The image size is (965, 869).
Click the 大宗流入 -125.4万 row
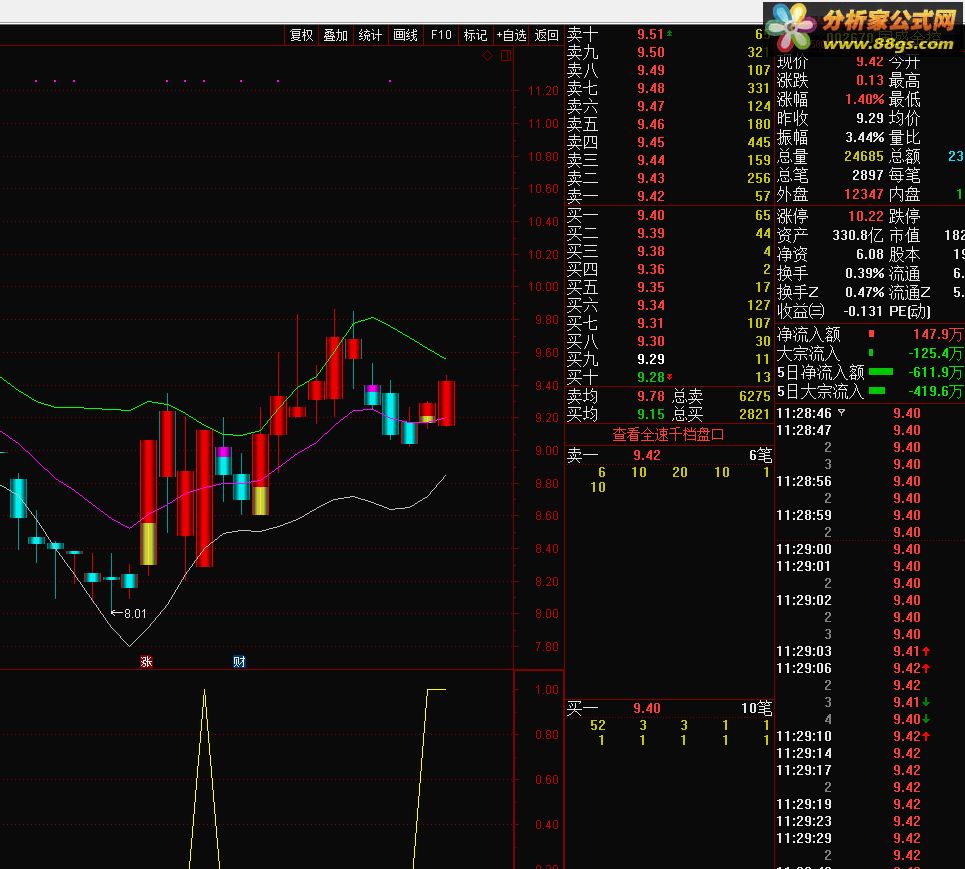point(870,353)
